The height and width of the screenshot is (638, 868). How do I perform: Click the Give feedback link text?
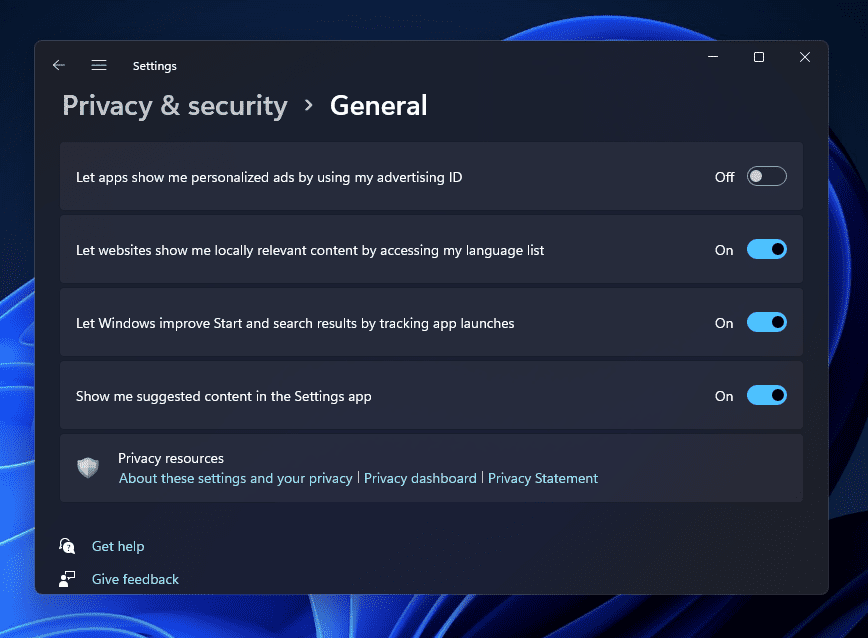click(135, 579)
